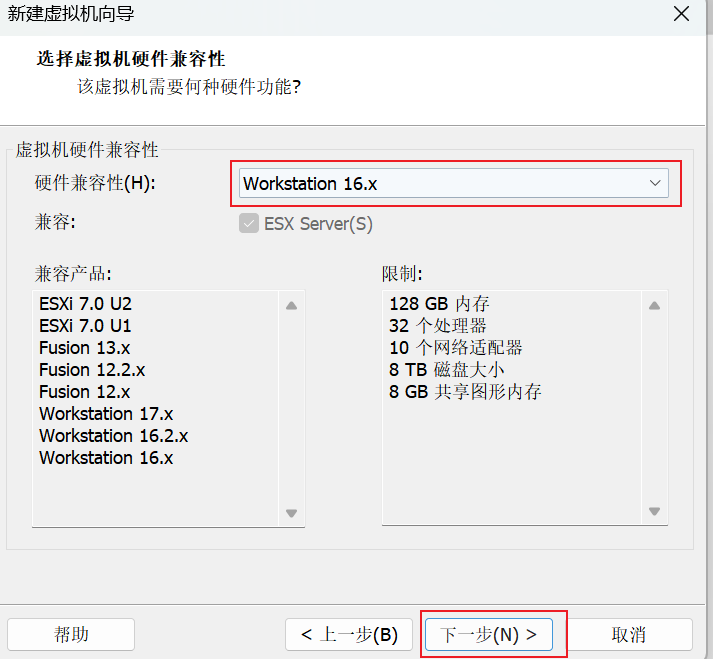Image resolution: width=713 pixels, height=659 pixels.
Task: Select Workstation 16.x in compatible products list
Action: 106,458
